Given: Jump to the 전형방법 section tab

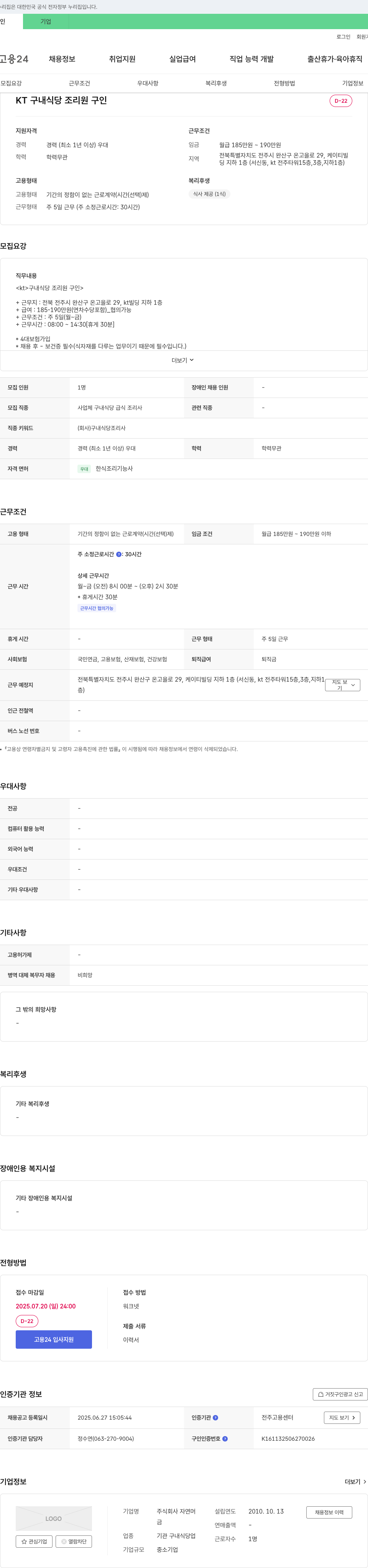Looking at the screenshot, I should pyautogui.click(x=284, y=84).
